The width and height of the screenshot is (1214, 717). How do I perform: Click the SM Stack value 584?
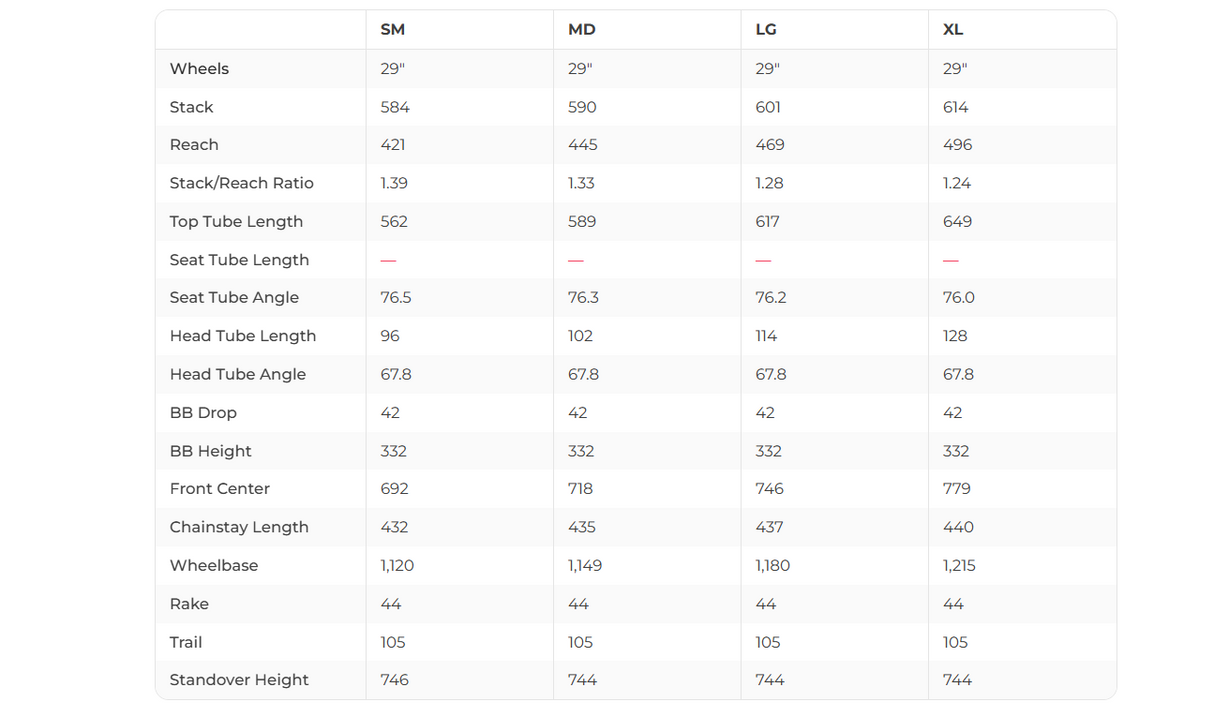coord(395,107)
